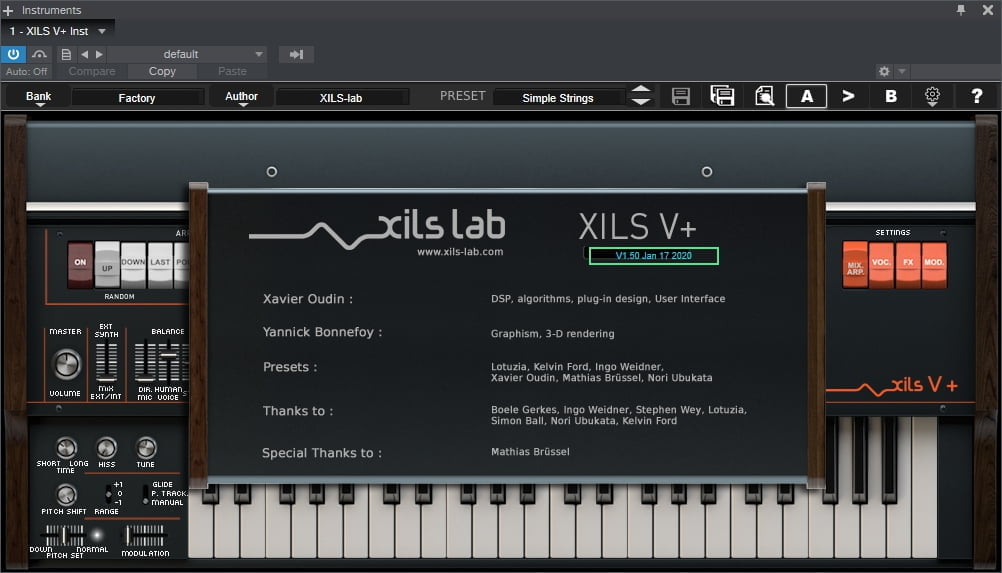Step through presets with up/down arrows
Screen dimensions: 1002x573
point(641,96)
